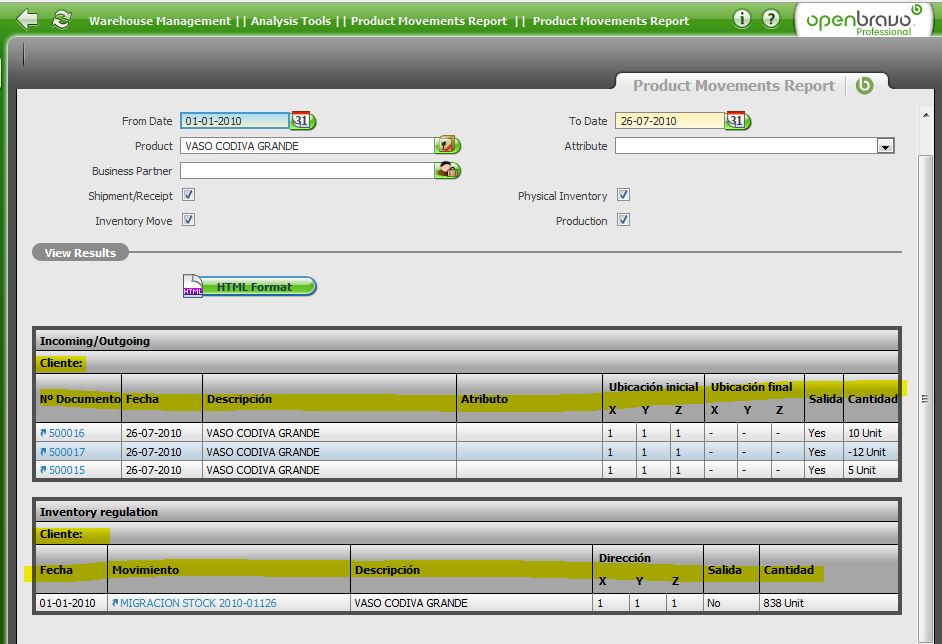Click the Inventory regulation section title
Image resolution: width=942 pixels, height=644 pixels.
99,512
